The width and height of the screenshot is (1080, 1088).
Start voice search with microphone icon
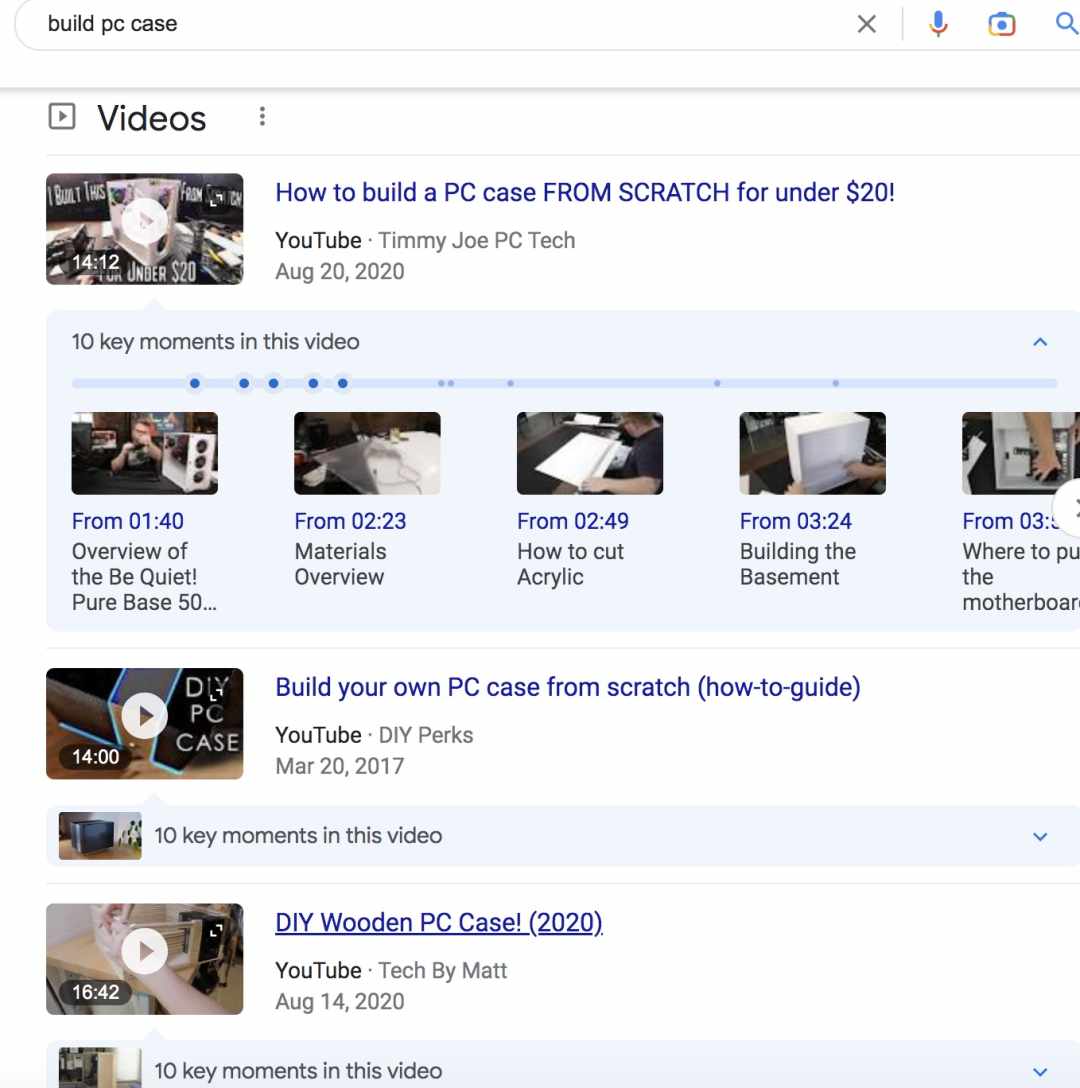click(938, 24)
